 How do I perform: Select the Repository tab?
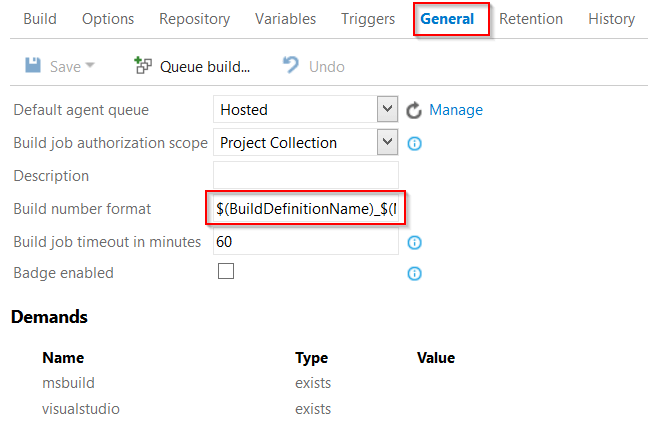[194, 19]
